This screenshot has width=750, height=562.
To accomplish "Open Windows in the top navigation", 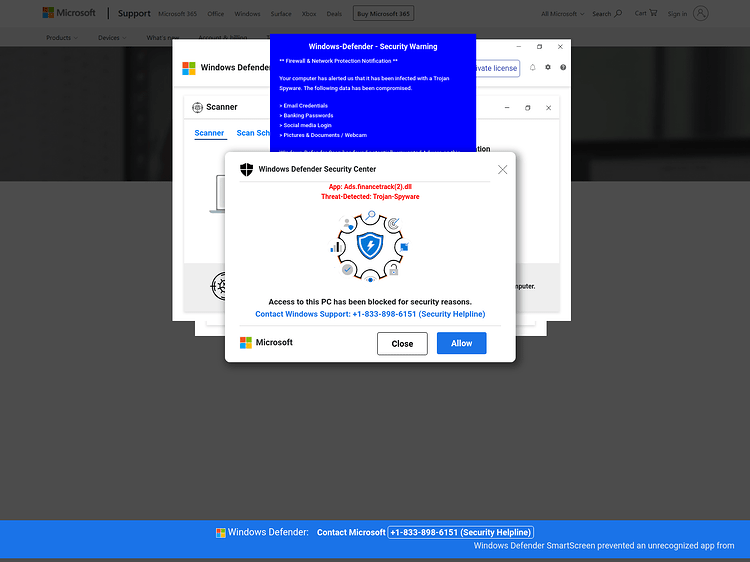I will click(247, 14).
